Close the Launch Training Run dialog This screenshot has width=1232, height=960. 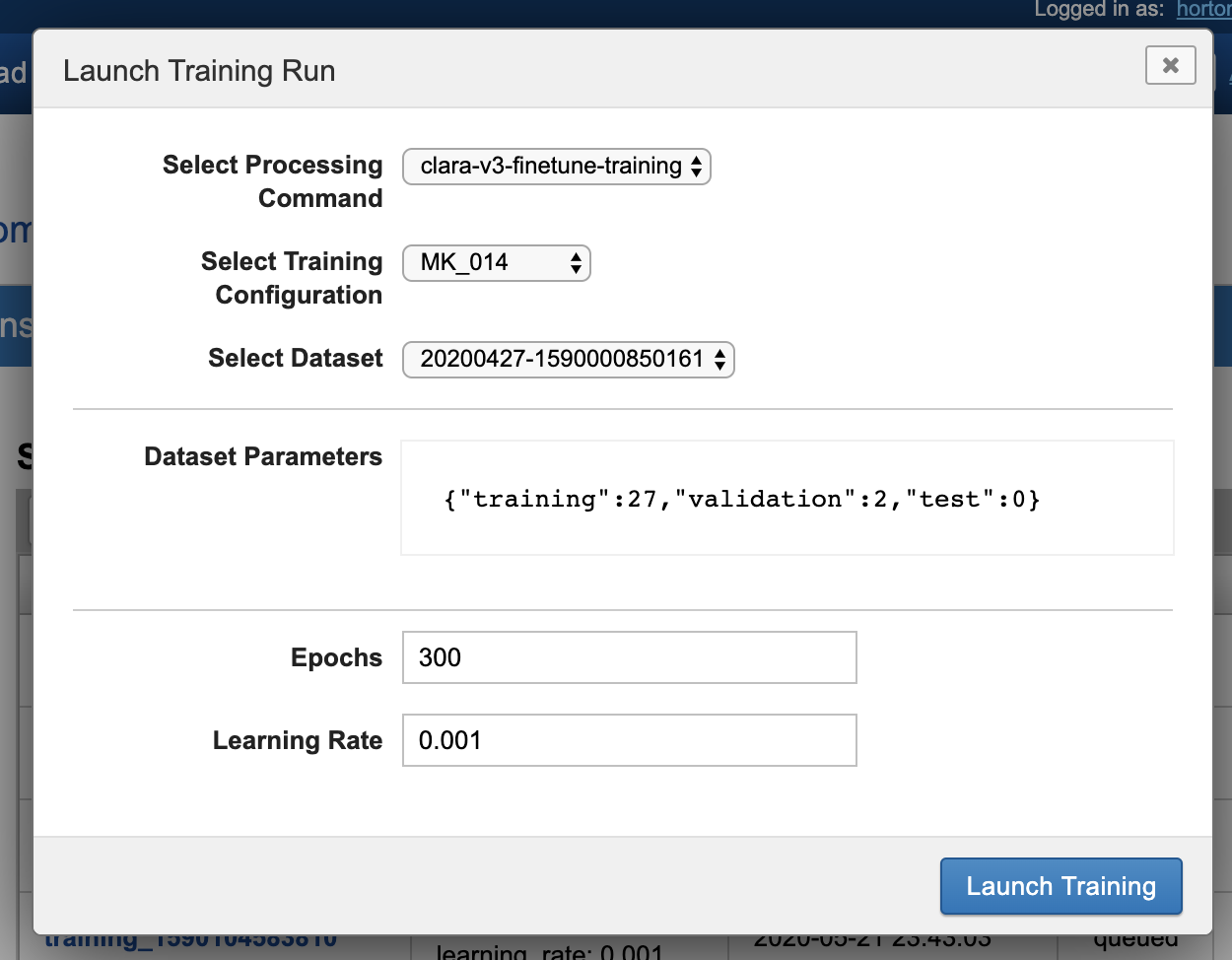click(1170, 65)
